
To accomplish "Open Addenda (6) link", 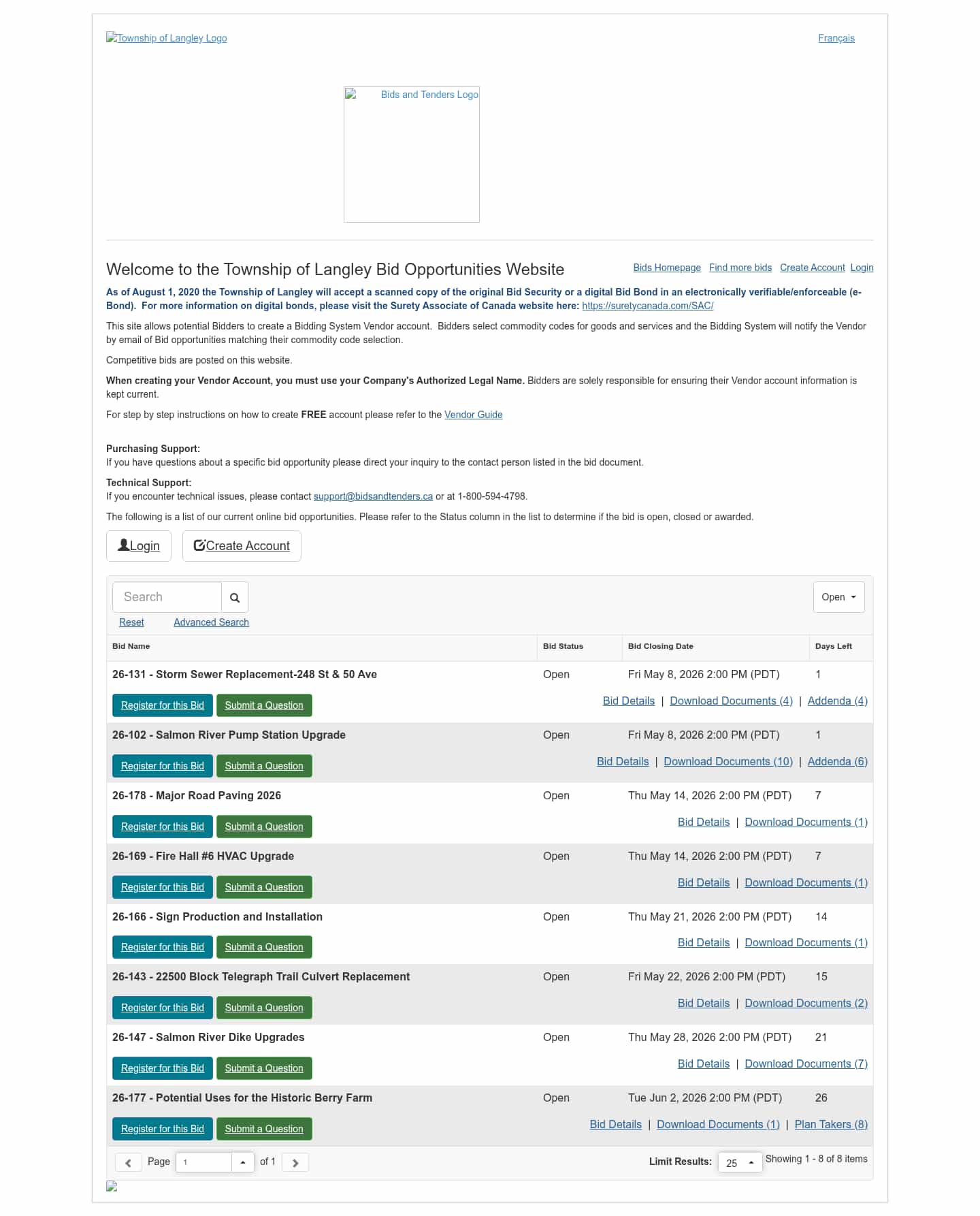I will pos(838,761).
